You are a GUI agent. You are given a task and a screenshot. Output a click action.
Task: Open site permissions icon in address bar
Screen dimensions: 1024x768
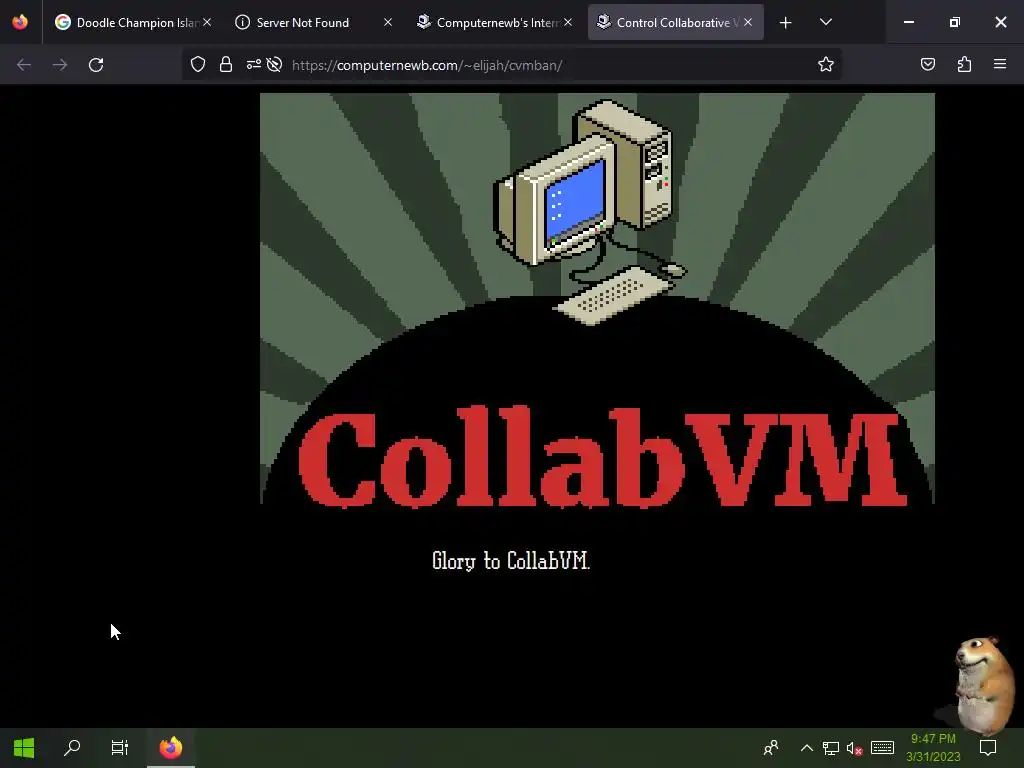[x=253, y=64]
